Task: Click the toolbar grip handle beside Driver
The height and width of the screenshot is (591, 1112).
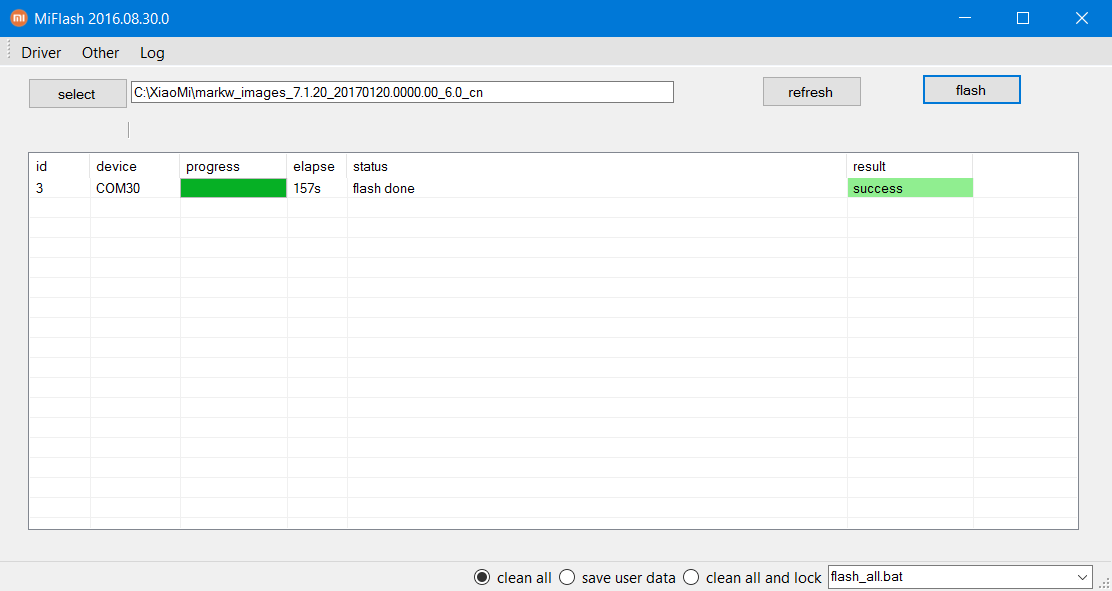Action: coord(9,52)
